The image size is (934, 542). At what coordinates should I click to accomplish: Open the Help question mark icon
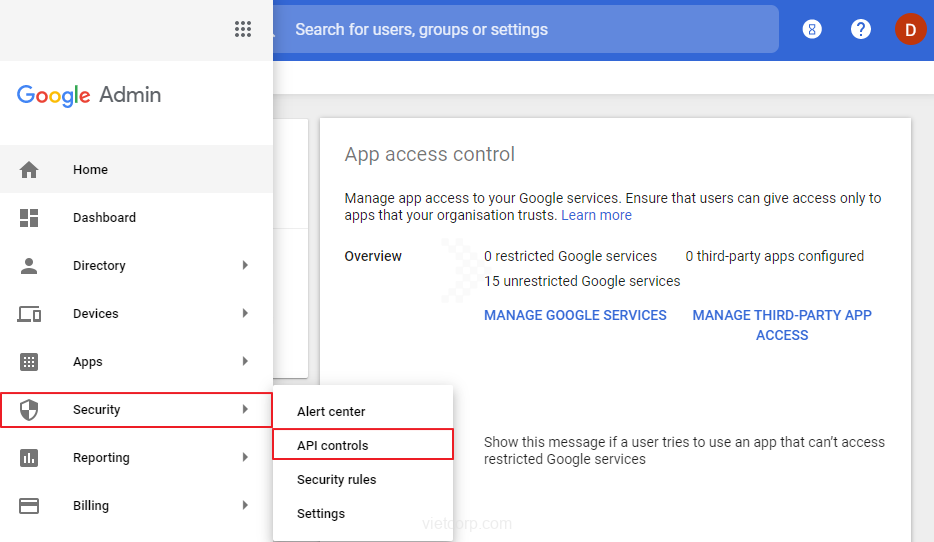point(861,29)
